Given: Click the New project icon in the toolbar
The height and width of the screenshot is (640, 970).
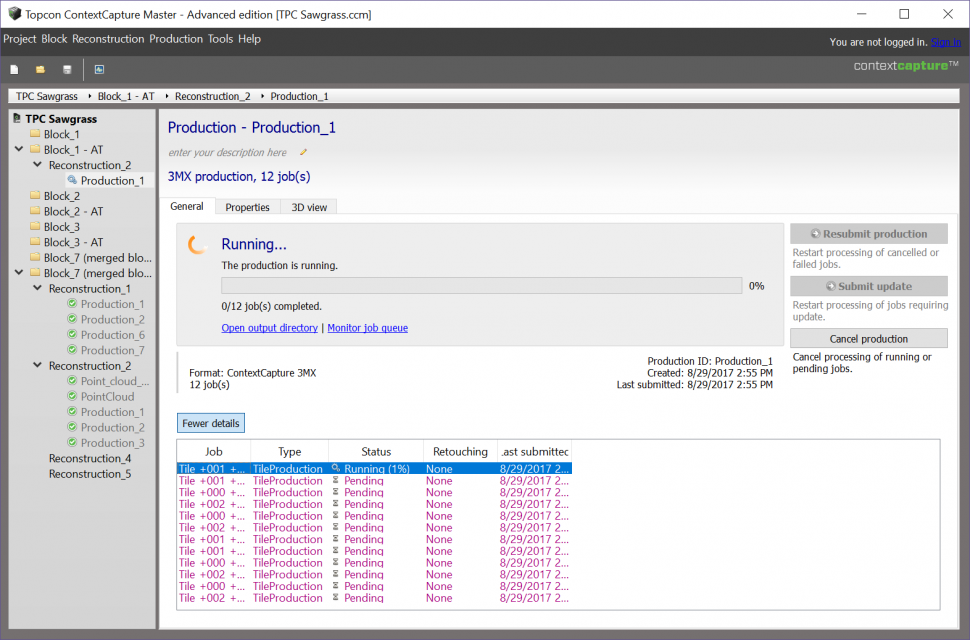Looking at the screenshot, I should tap(14, 70).
